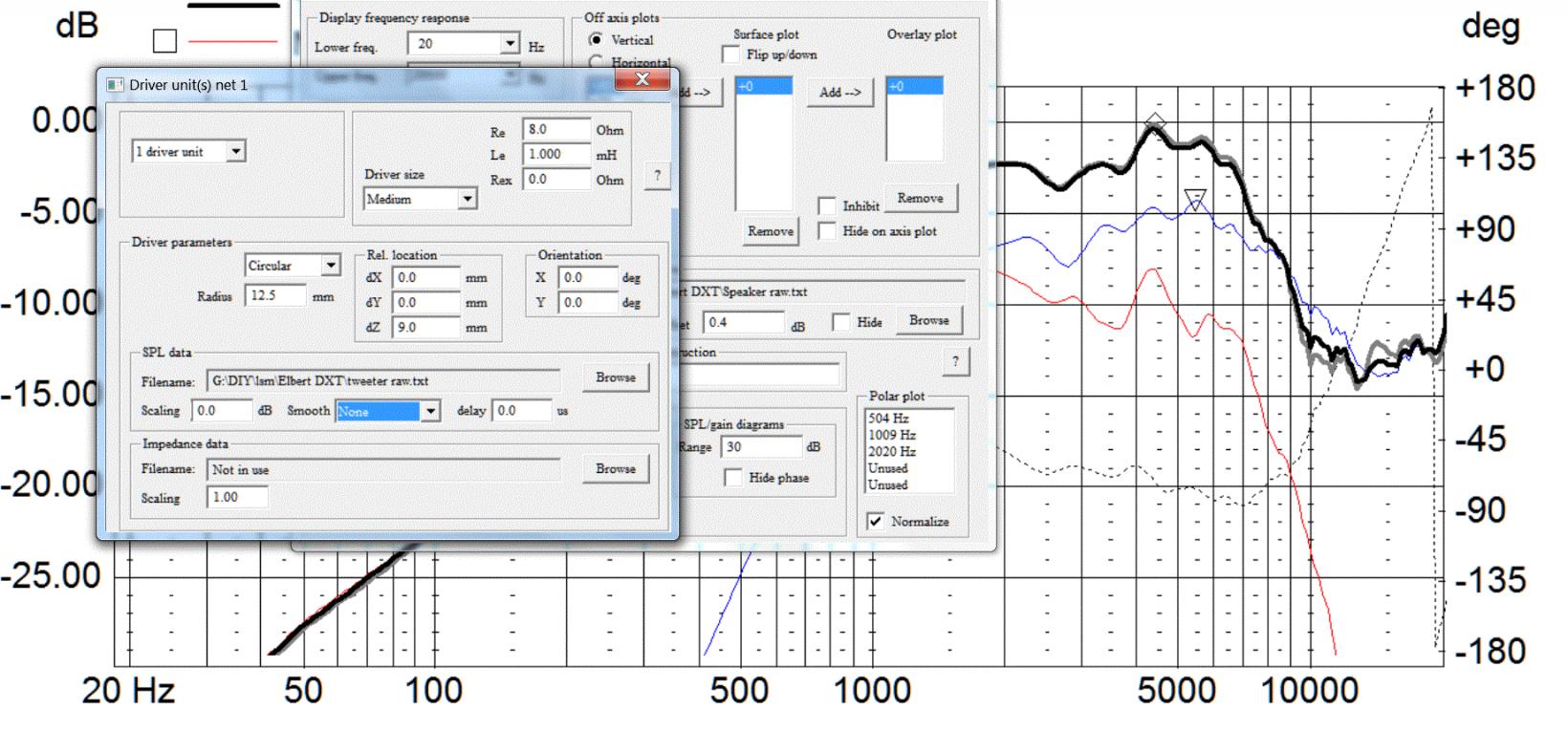This screenshot has width=1568, height=732.
Task: Uncheck the Normalize polar plot checkbox
Action: point(875,521)
